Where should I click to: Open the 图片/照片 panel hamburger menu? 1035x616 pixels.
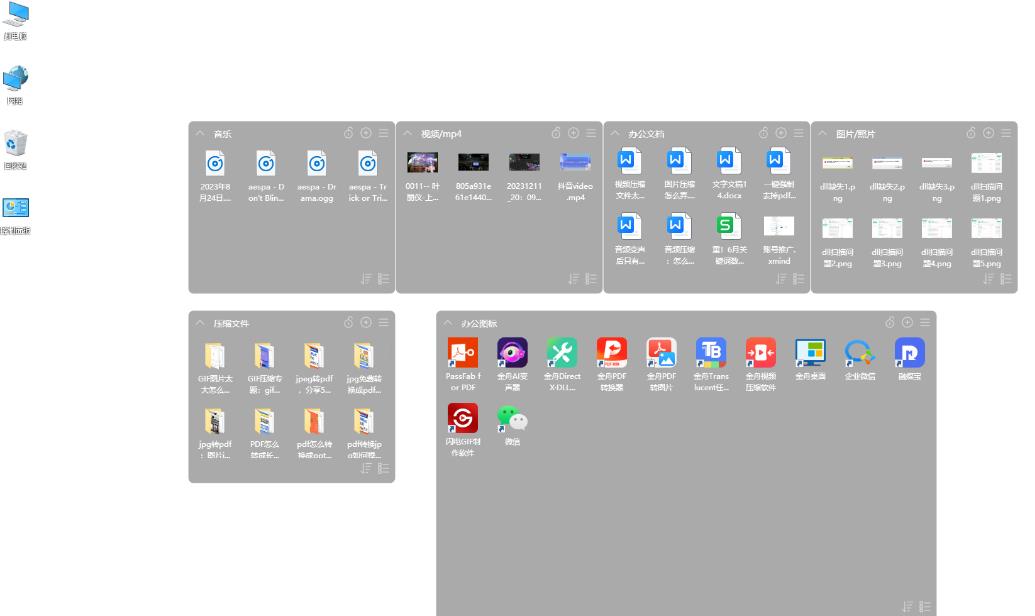1006,133
